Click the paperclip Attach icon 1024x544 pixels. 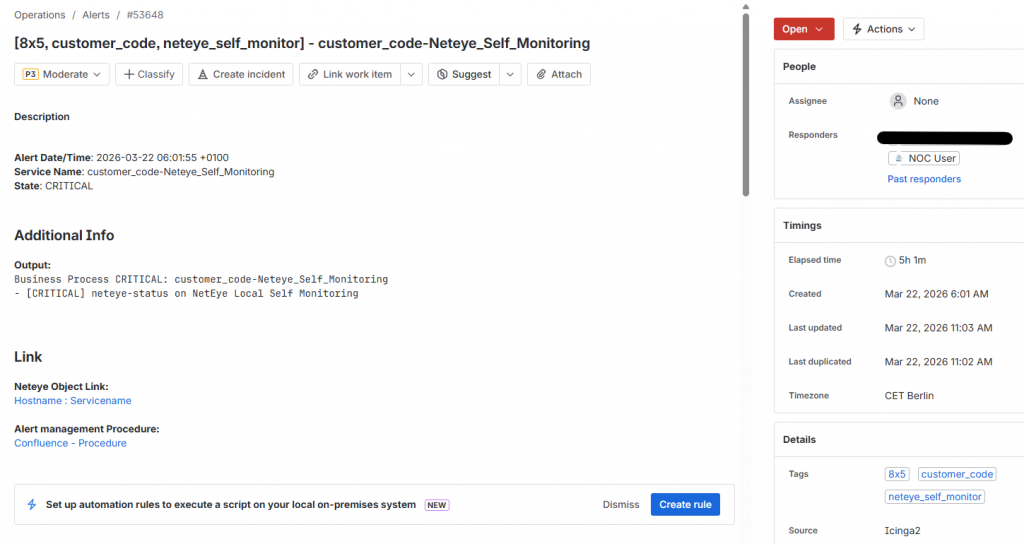point(541,74)
